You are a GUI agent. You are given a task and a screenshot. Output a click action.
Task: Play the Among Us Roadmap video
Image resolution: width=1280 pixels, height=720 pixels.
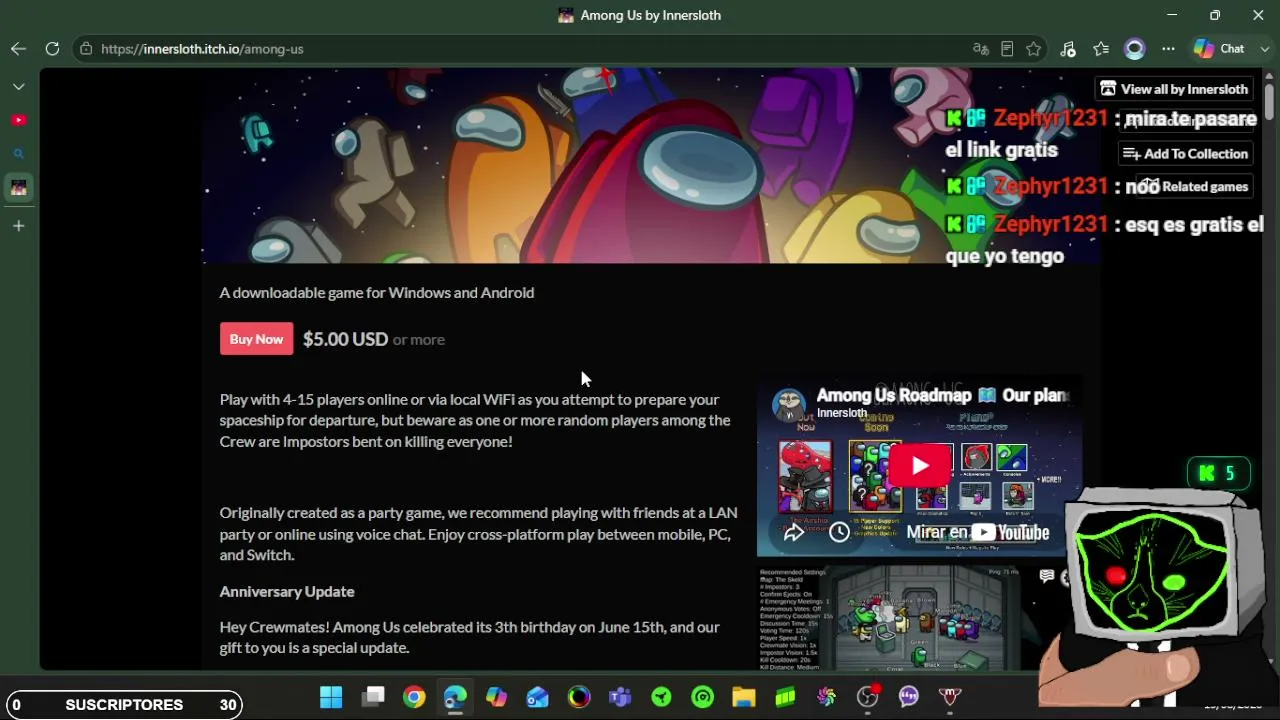[x=920, y=466]
